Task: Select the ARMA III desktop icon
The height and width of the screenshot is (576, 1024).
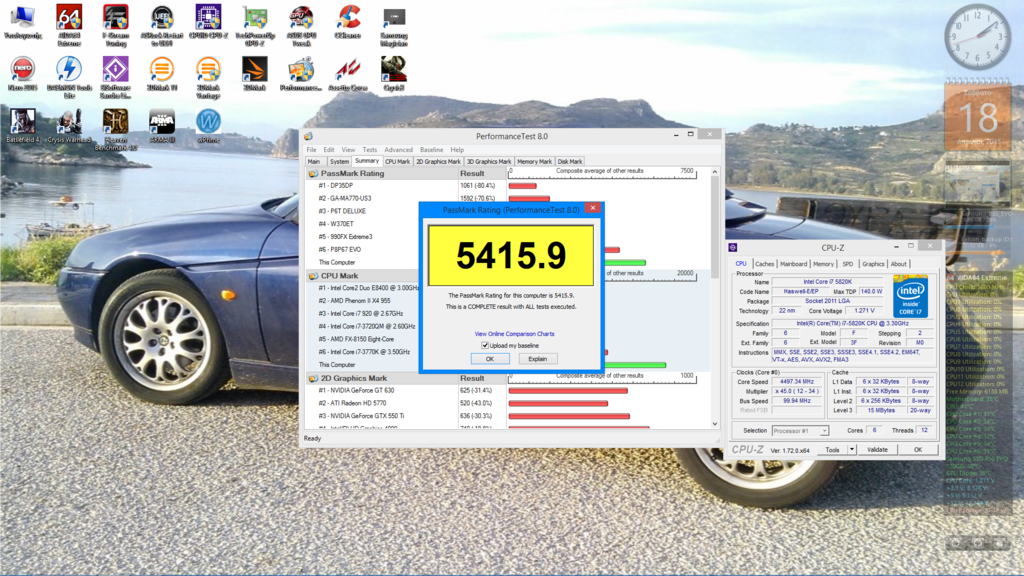Action: (161, 125)
